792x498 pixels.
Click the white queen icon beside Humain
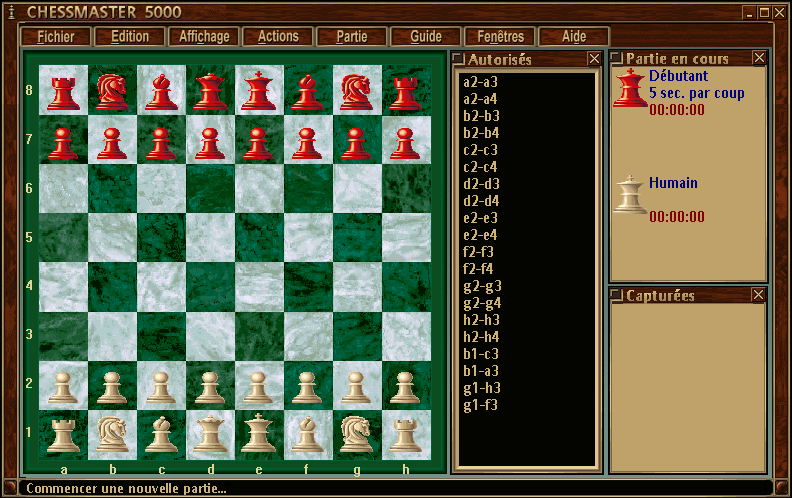[x=630, y=194]
